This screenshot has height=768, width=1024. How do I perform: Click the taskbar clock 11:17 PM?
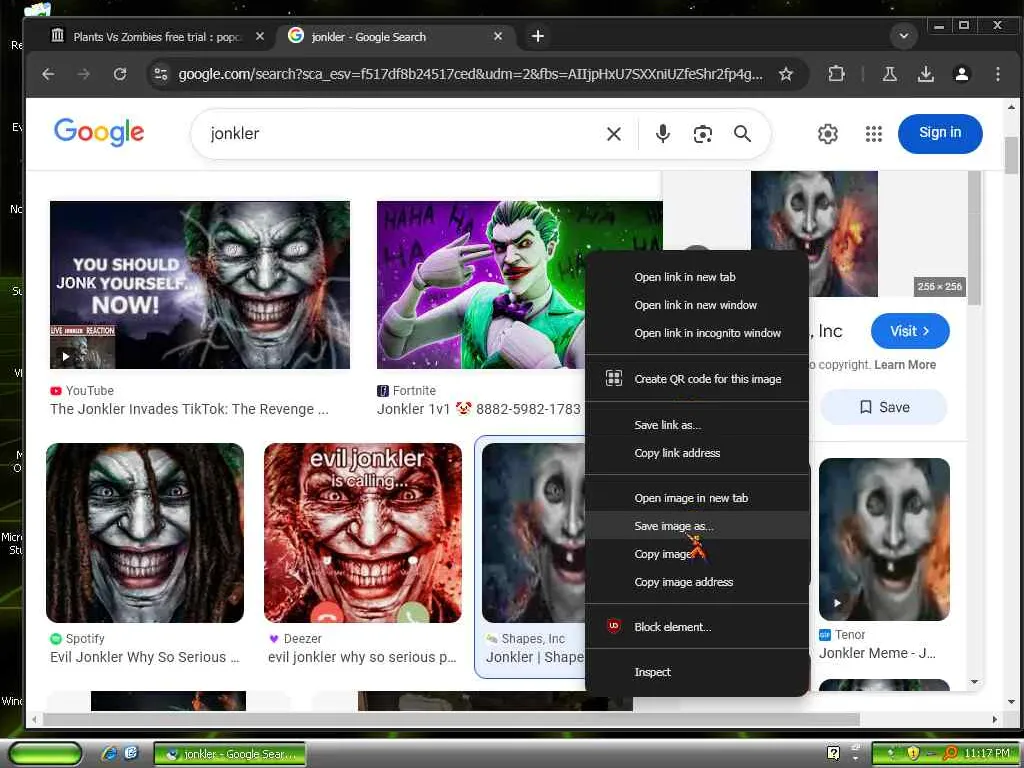coord(987,754)
